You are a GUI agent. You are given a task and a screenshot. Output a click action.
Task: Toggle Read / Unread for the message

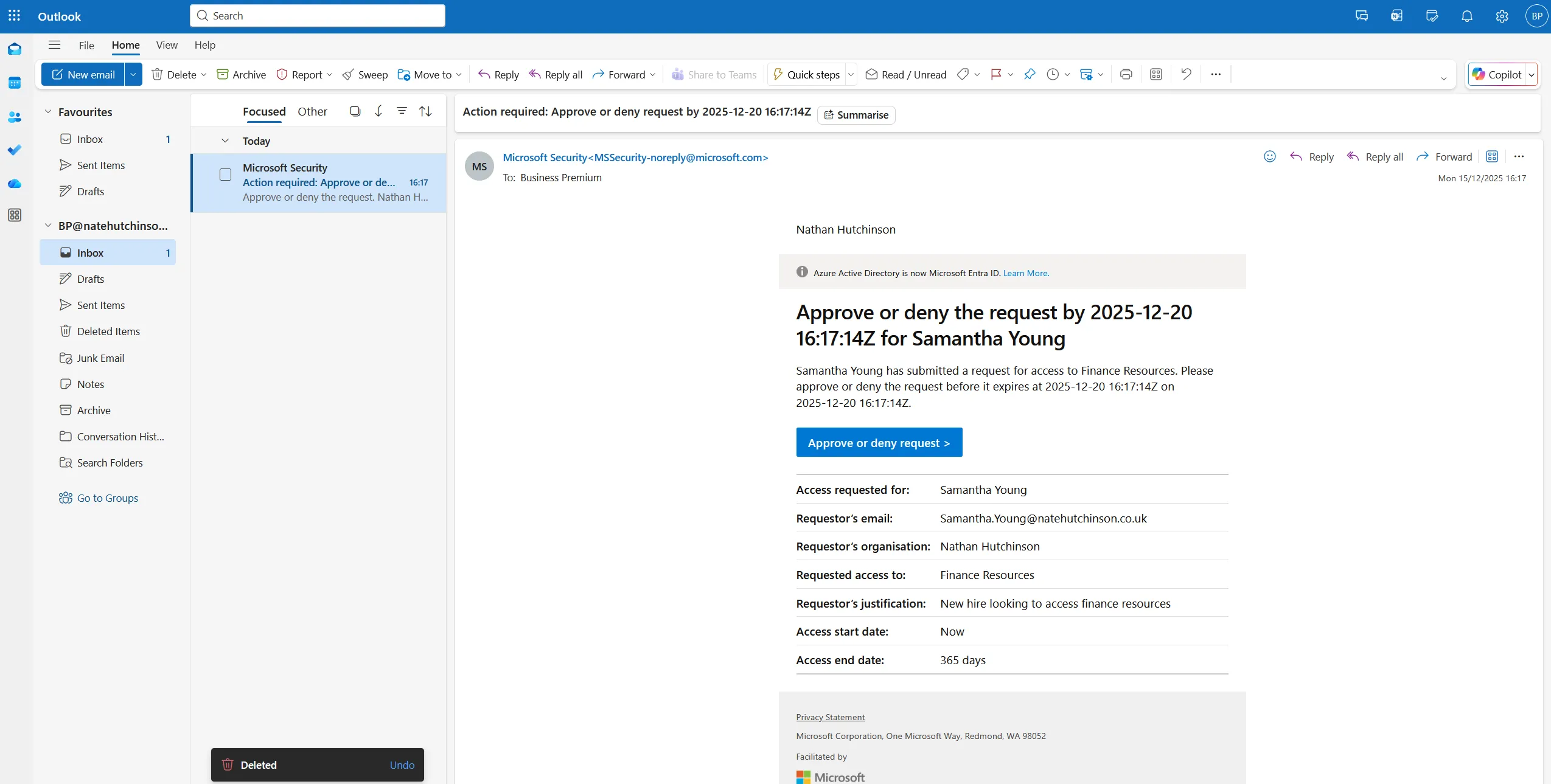tap(906, 74)
